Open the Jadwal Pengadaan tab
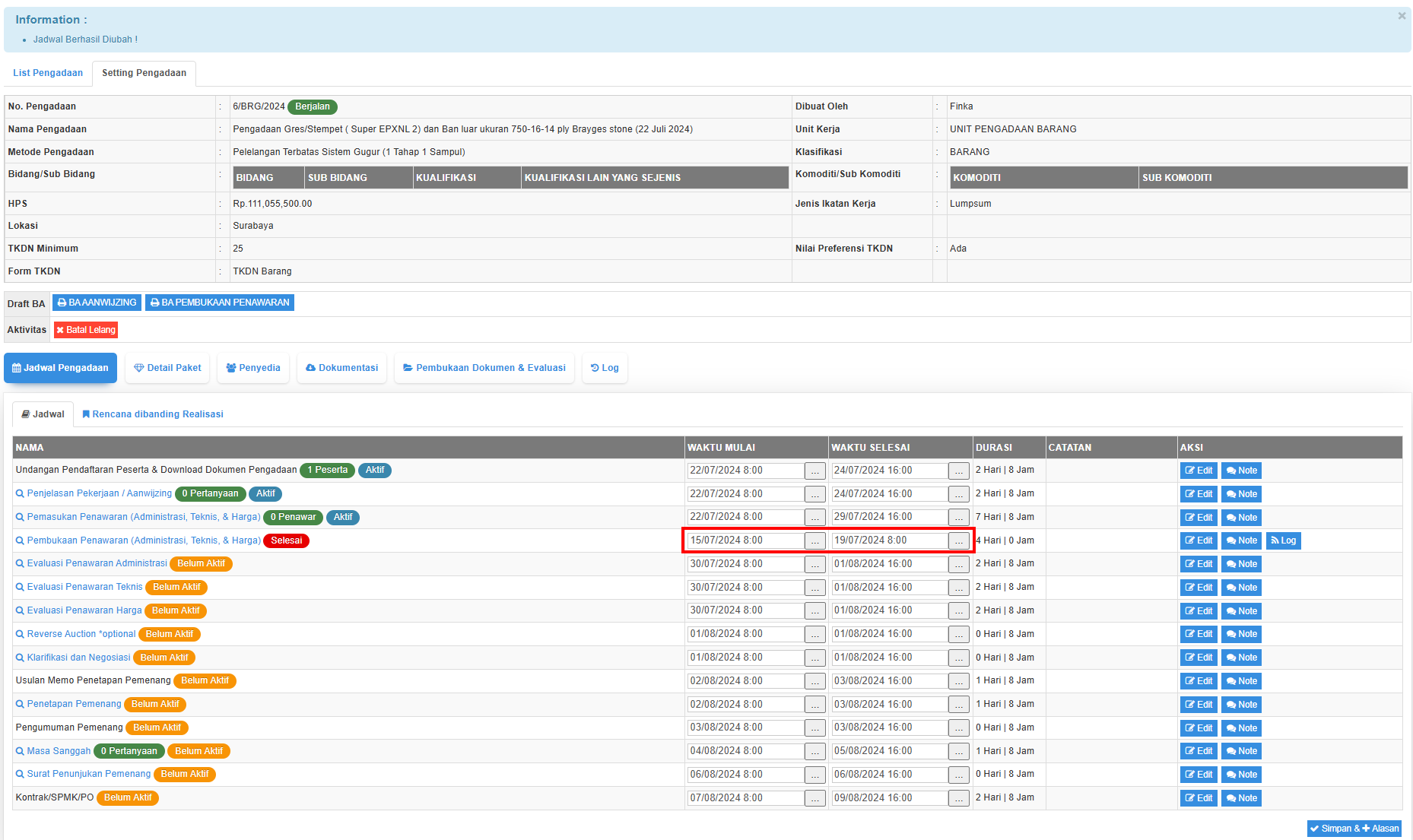 (60, 368)
